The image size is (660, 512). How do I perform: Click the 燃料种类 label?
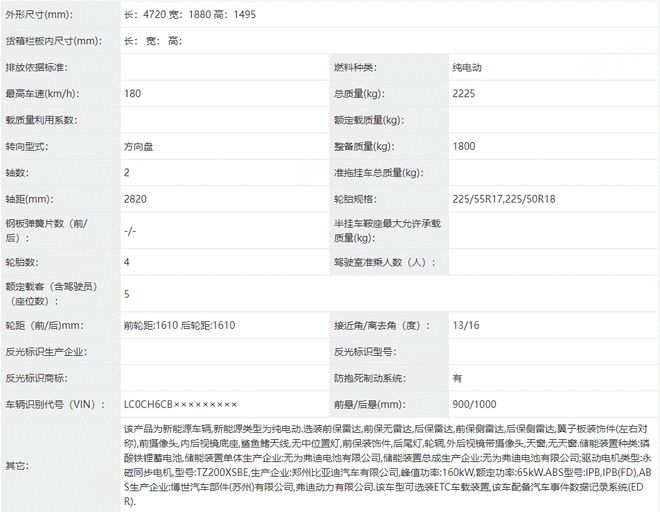(x=355, y=67)
